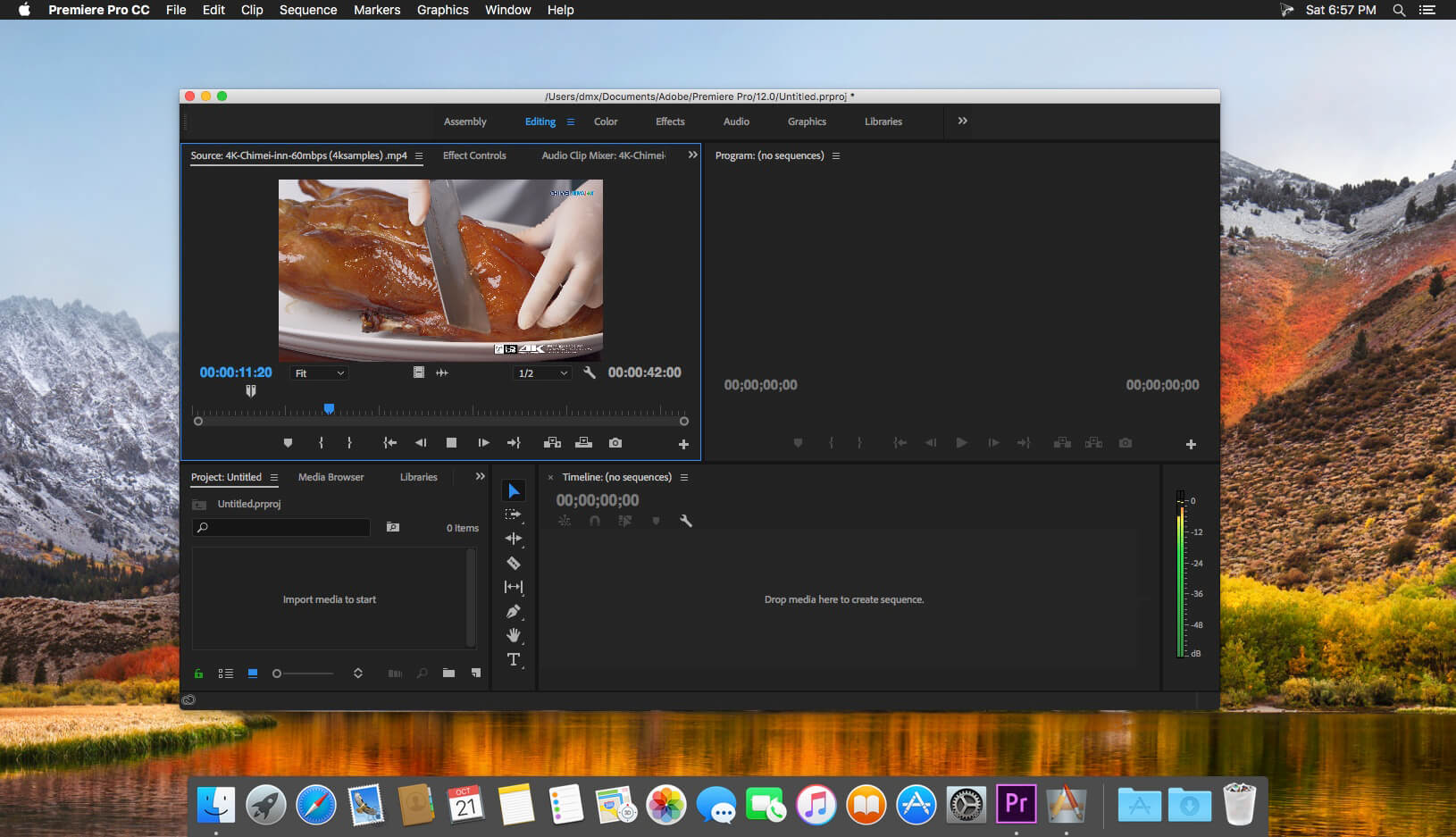1456x837 pixels.
Task: Adjust Project thumbnail zoom slider
Action: click(x=304, y=674)
